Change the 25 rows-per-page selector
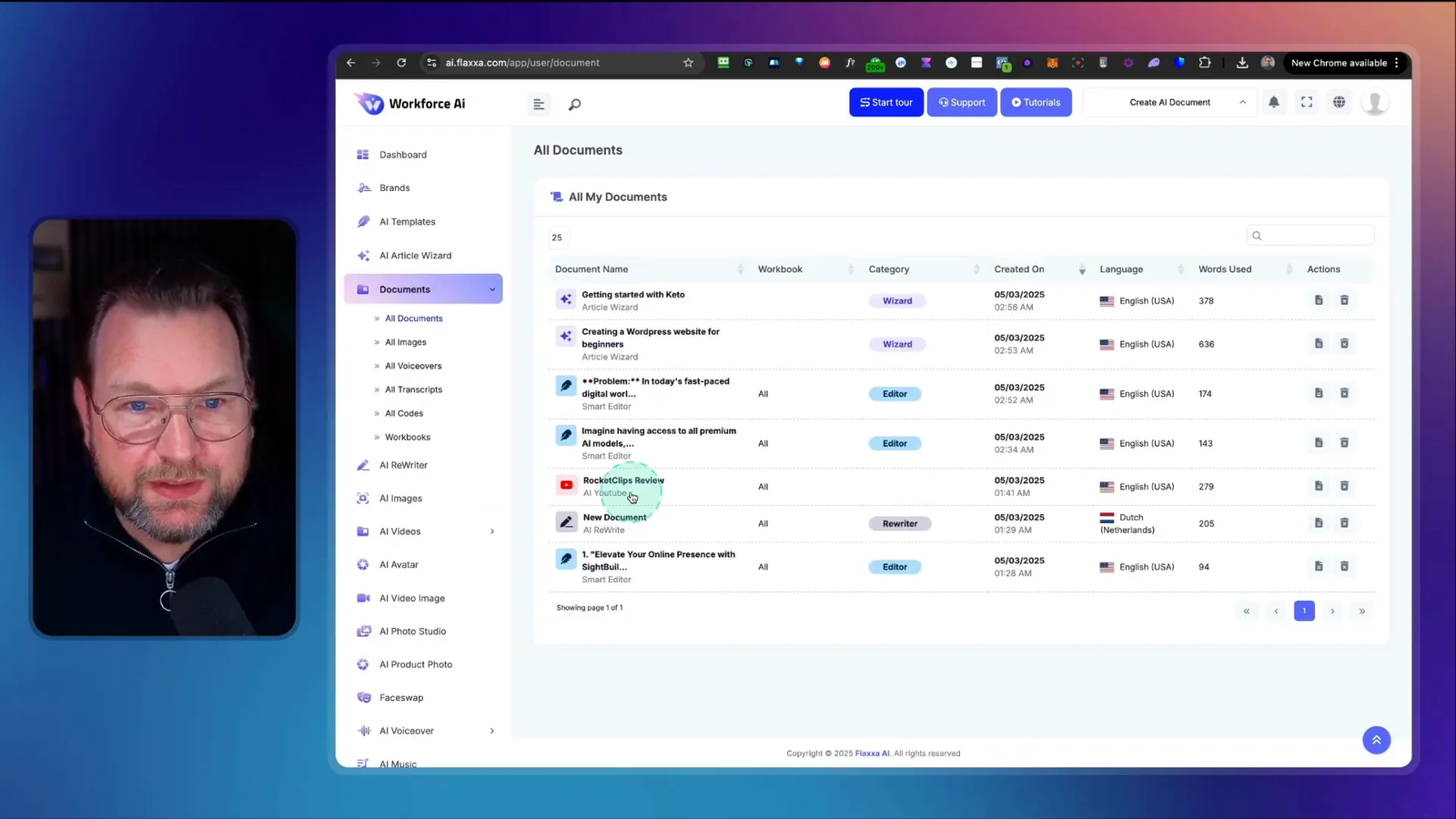Screen dimensions: 1456x819 (x=558, y=238)
